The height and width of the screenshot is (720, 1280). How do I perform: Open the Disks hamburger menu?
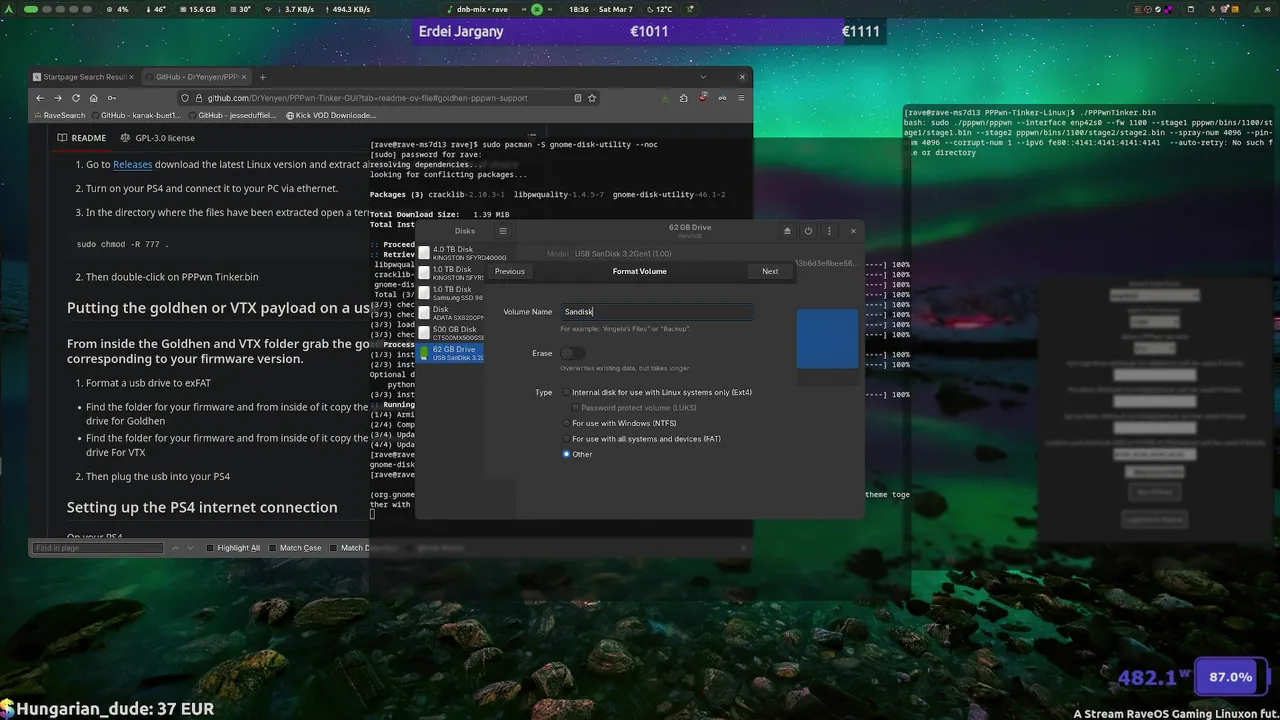pyautogui.click(x=503, y=231)
